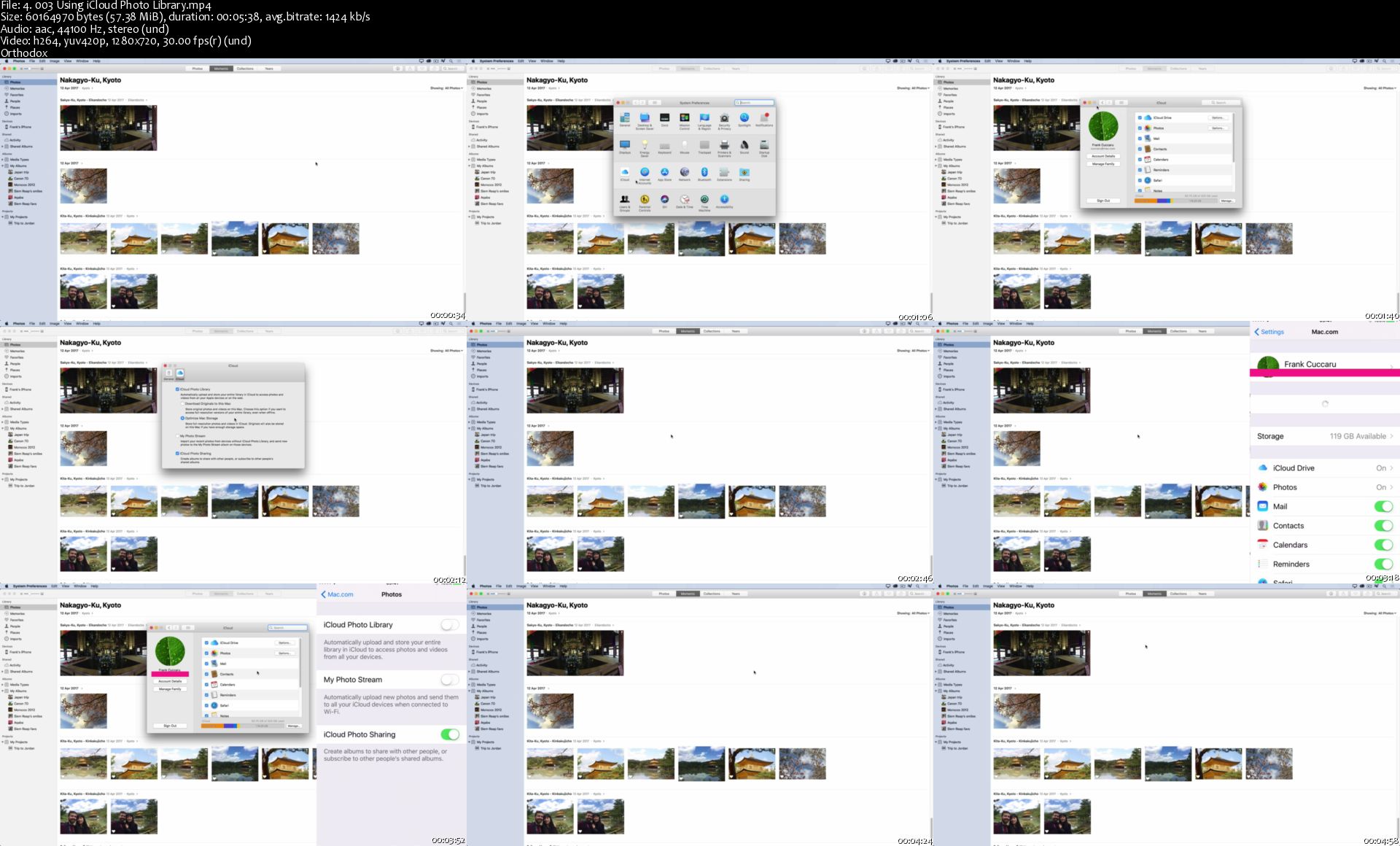Open the App Store preferences icon
1400x846 pixels.
(664, 174)
